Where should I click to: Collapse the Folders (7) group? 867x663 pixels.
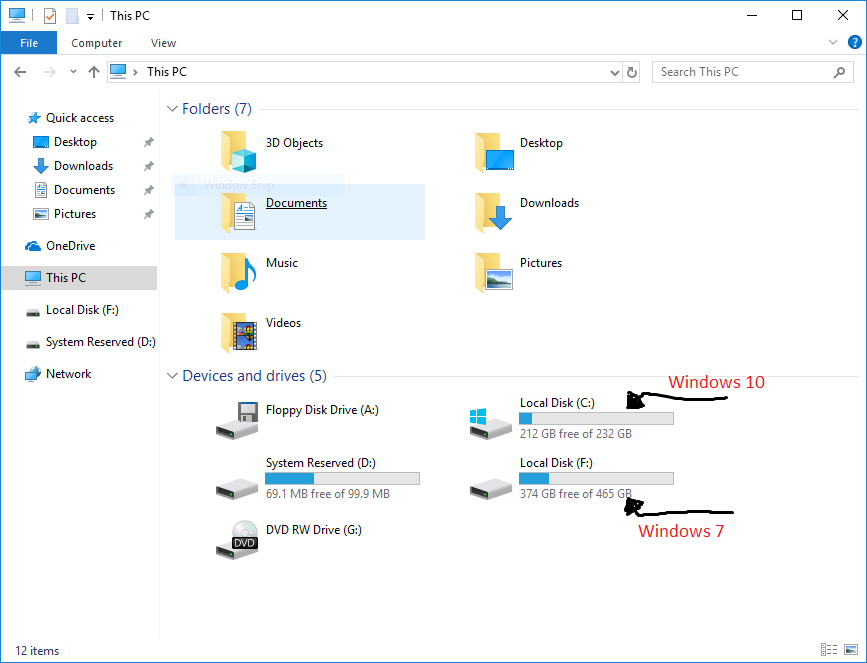[x=172, y=109]
